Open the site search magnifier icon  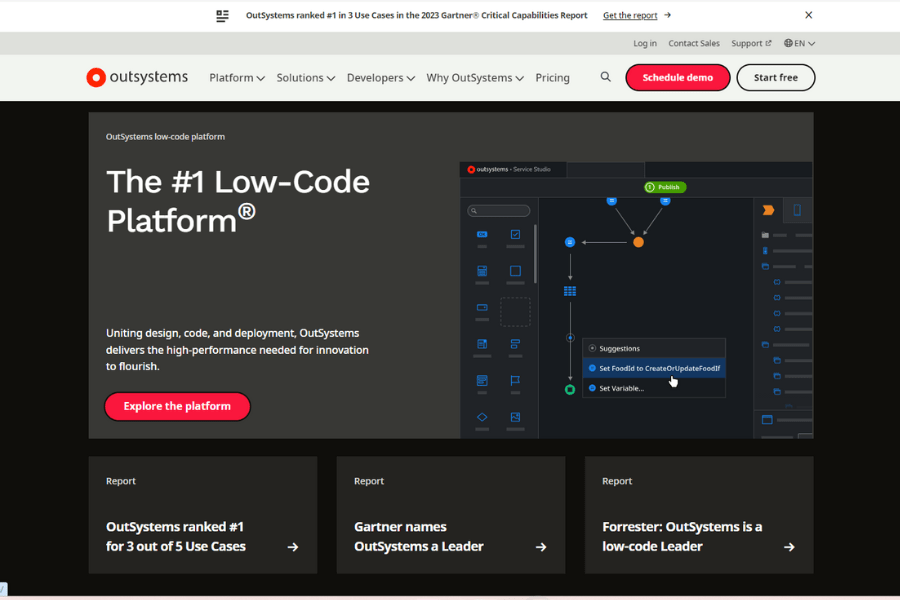(x=606, y=77)
